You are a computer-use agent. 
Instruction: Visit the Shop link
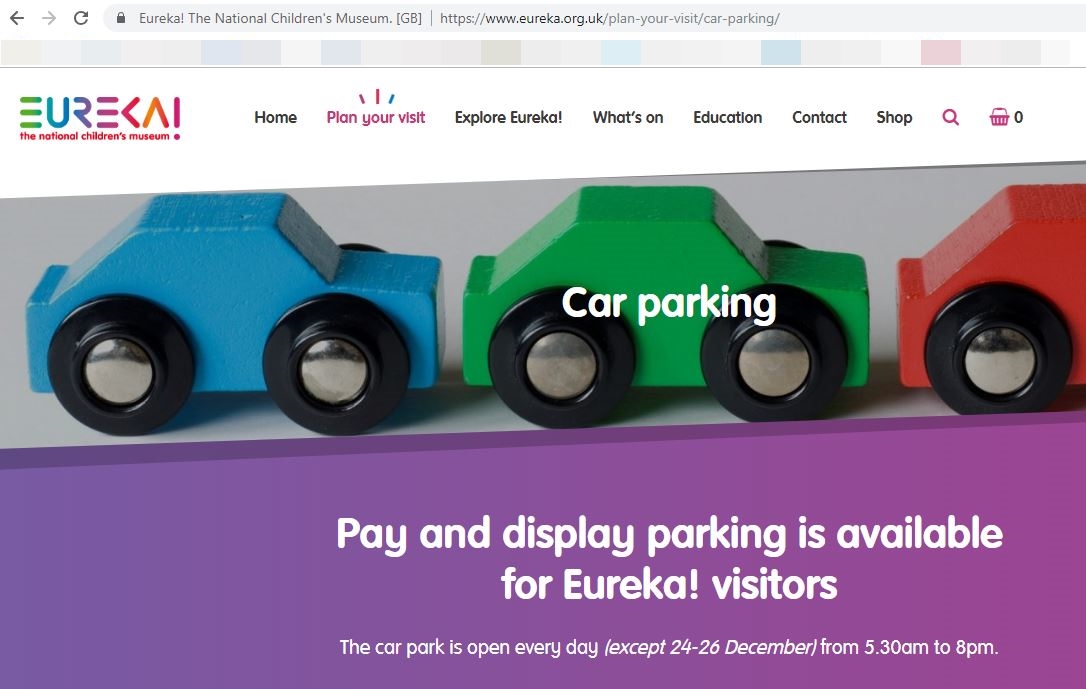coord(894,118)
